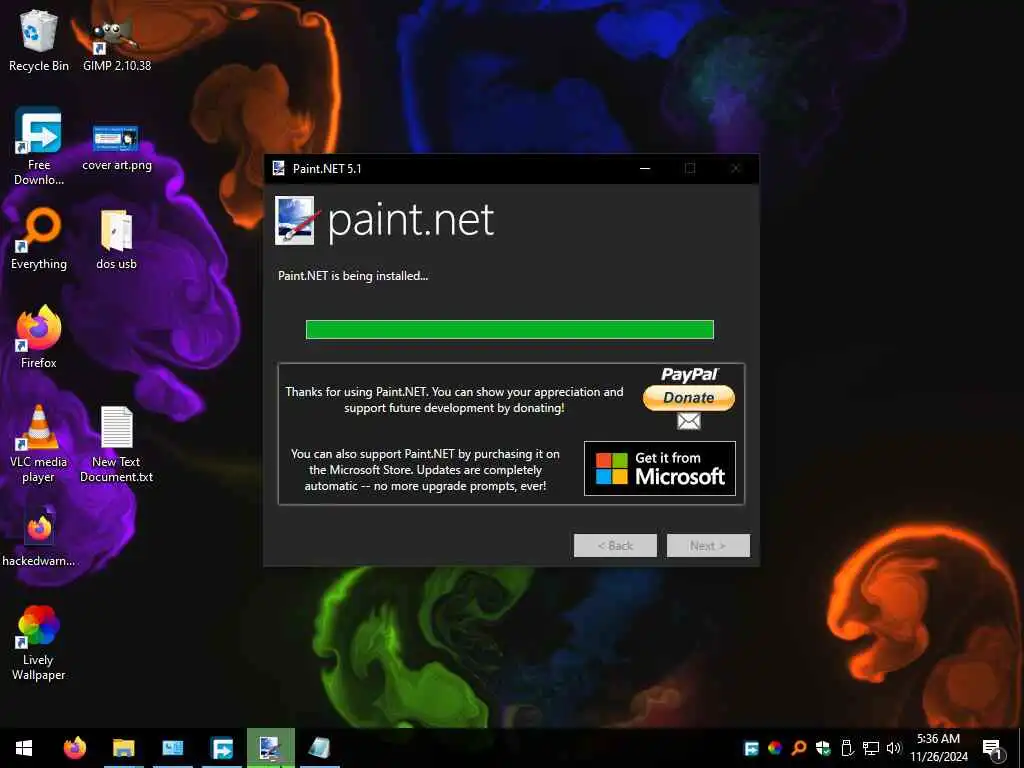Screen dimensions: 1024x768
Task: Select the dos usb folder on desktop
Action: (x=116, y=239)
